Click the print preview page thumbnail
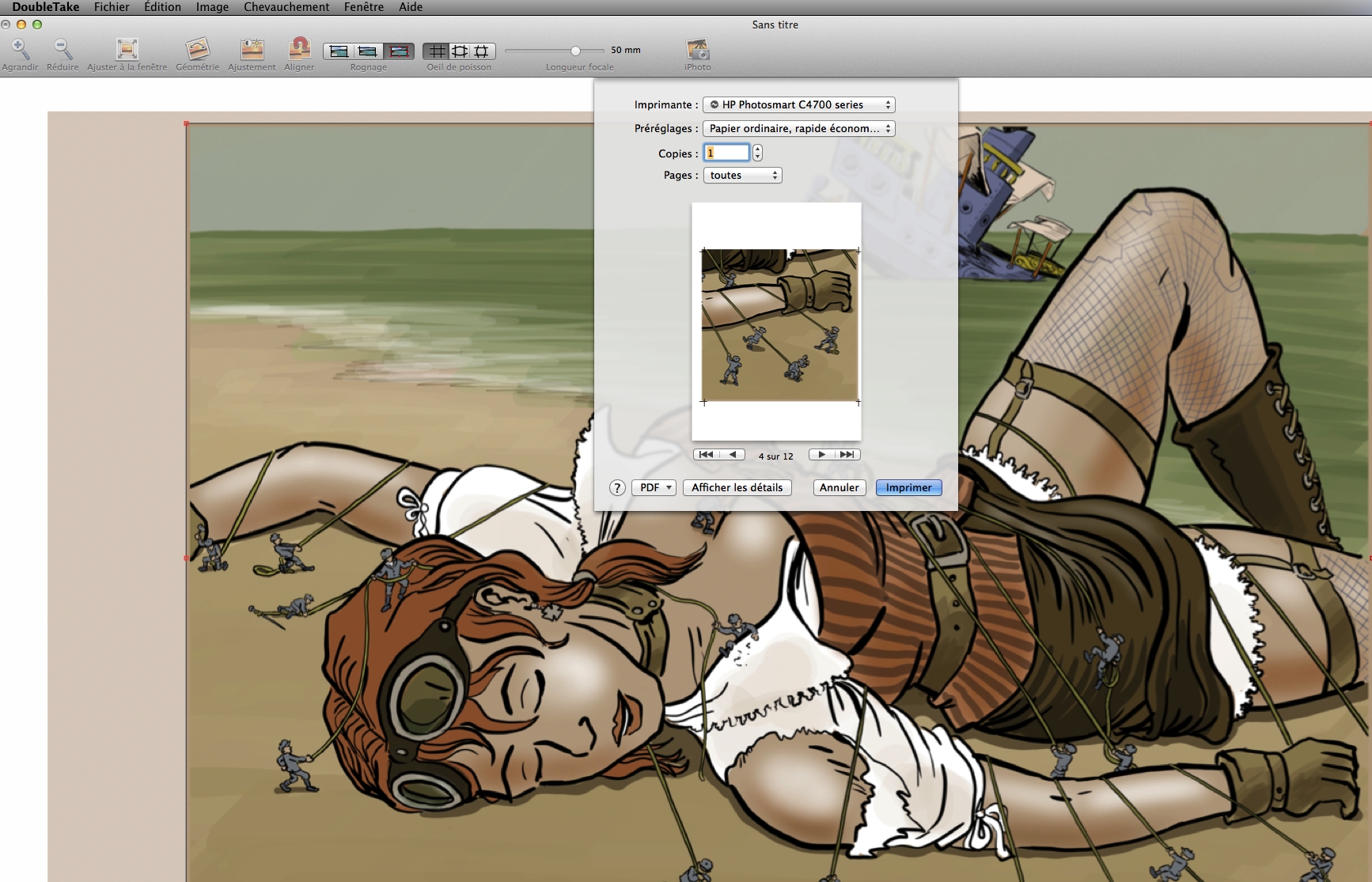The image size is (1372, 882). (776, 321)
